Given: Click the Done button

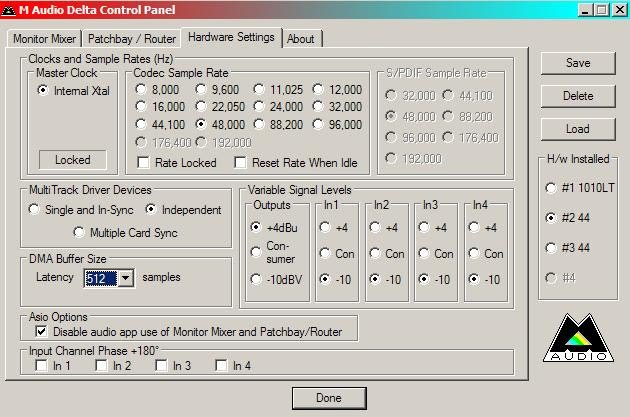Looking at the screenshot, I should tap(329, 398).
